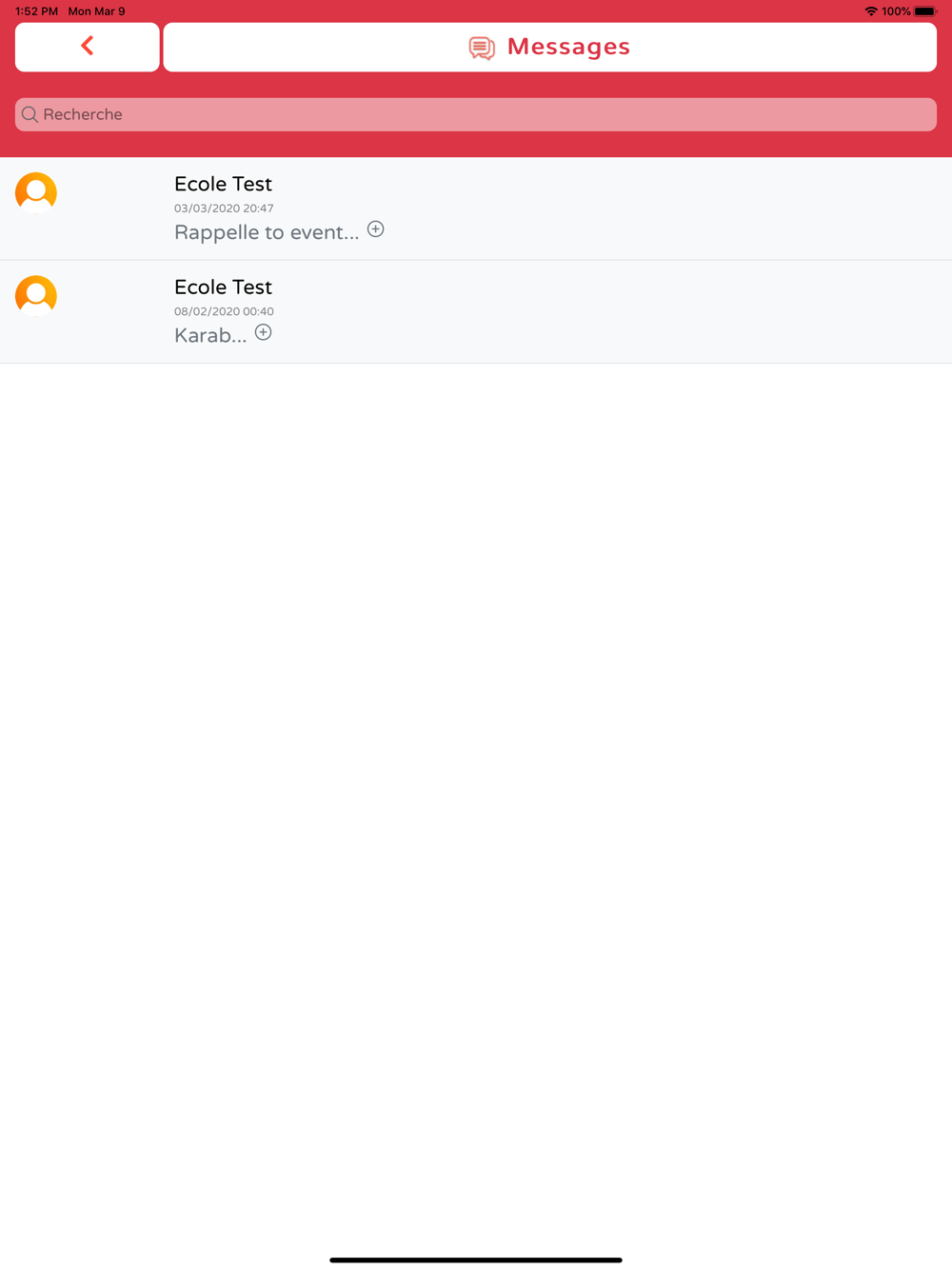Click the Karab preview text

[x=210, y=335]
